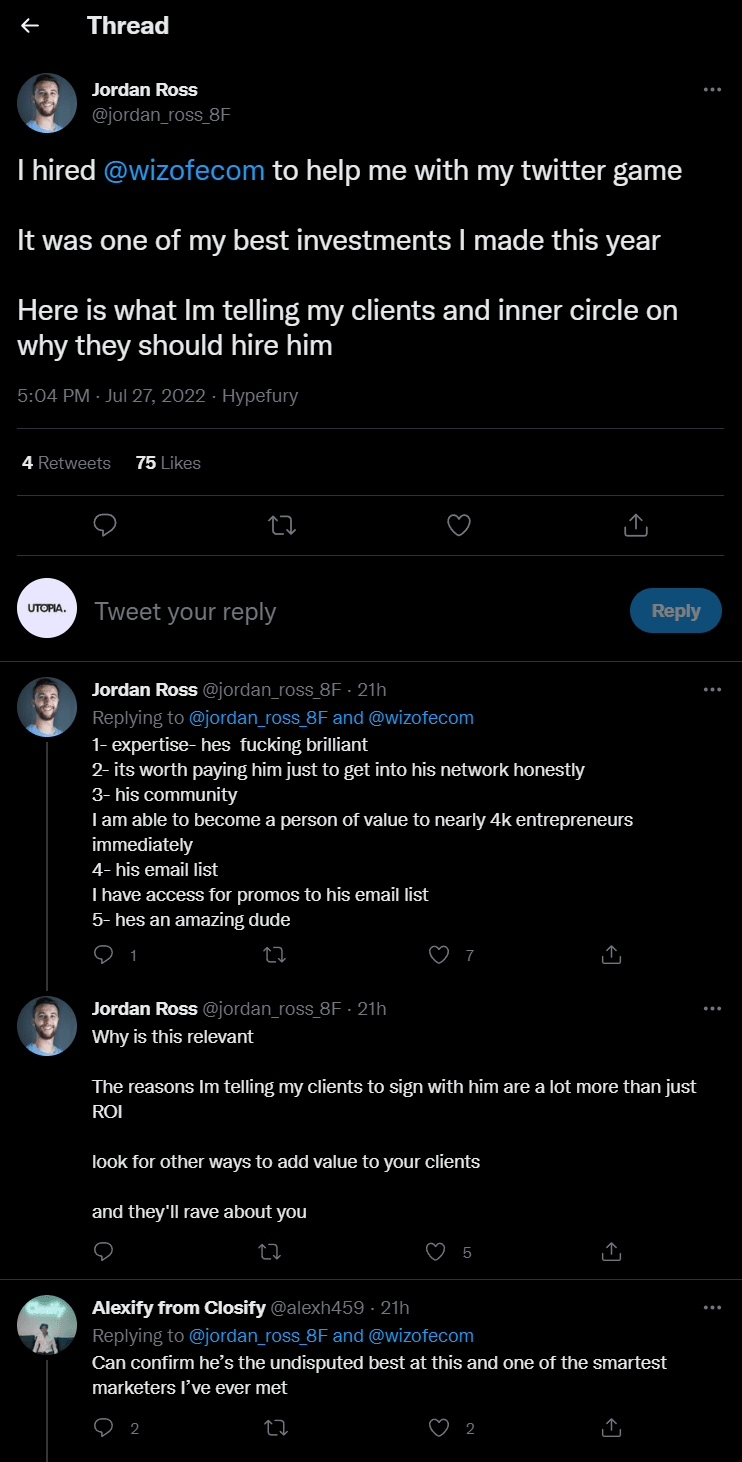
Task: Open more menu on "Why is this relevant" reply
Action: [x=712, y=1008]
